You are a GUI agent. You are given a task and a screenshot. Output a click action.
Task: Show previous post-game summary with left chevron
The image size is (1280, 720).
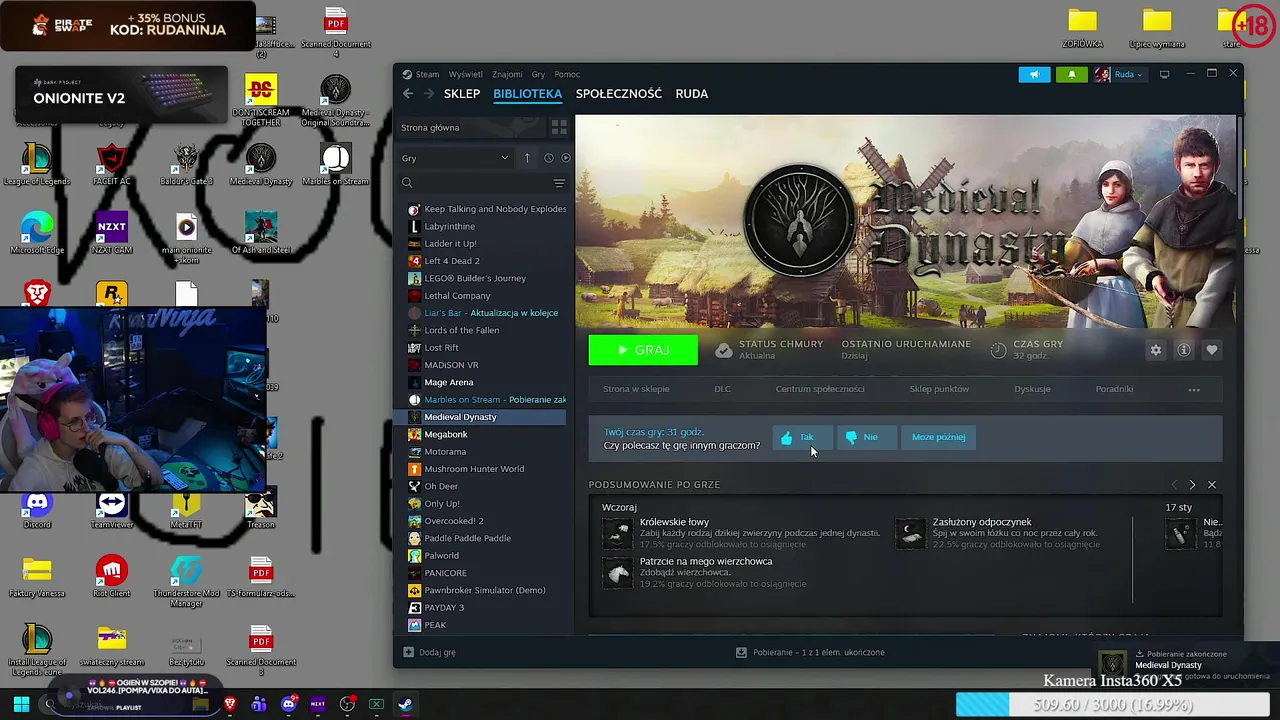pyautogui.click(x=1174, y=485)
